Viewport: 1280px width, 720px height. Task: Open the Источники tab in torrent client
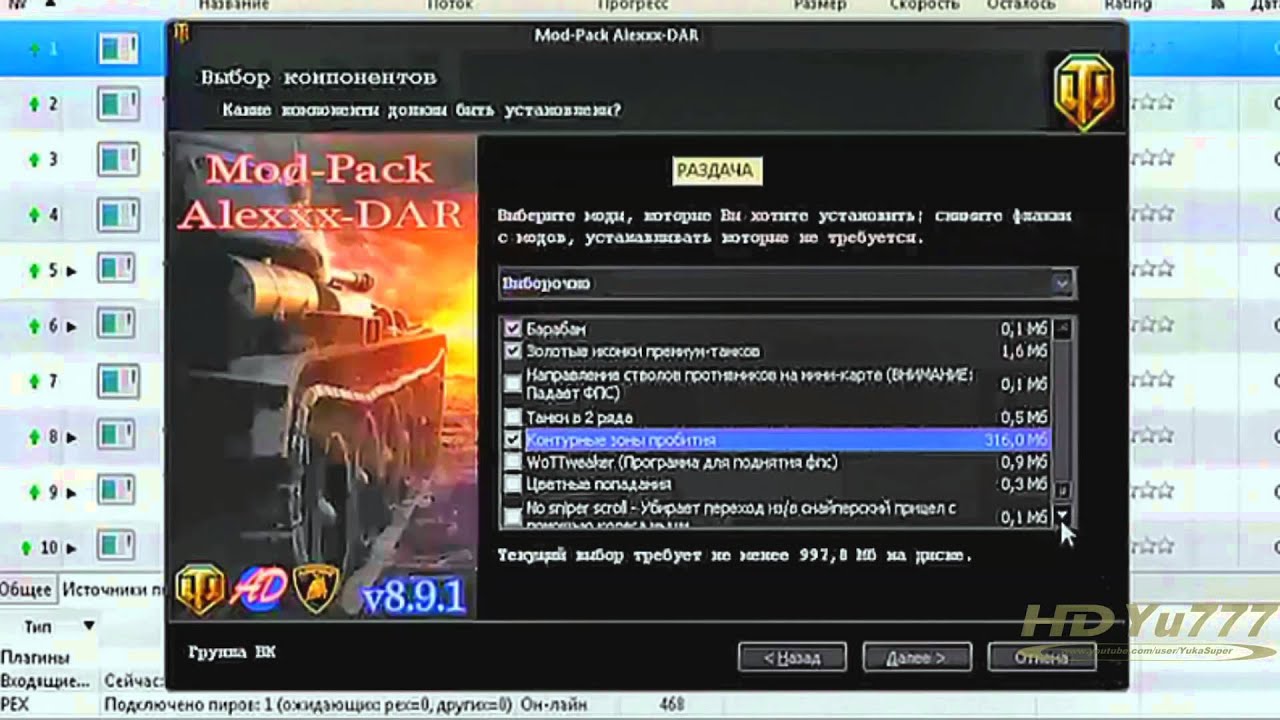112,590
